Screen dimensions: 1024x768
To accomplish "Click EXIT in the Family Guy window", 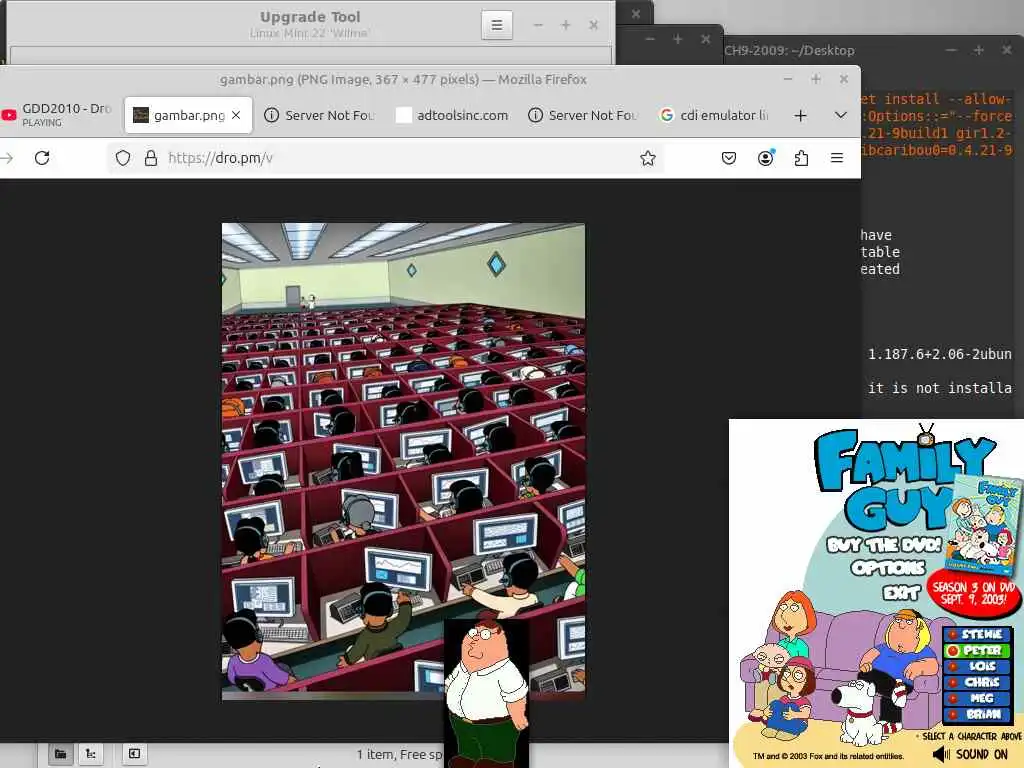I will [901, 592].
